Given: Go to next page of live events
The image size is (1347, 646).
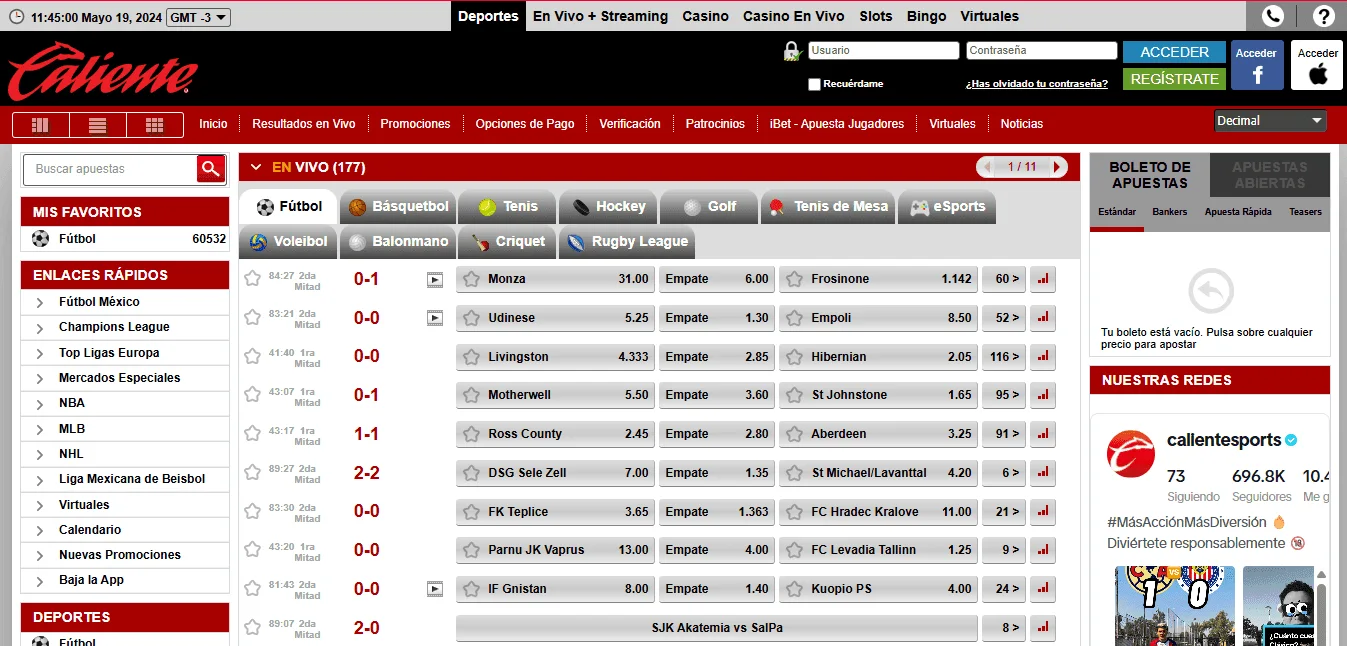Looking at the screenshot, I should point(1058,167).
